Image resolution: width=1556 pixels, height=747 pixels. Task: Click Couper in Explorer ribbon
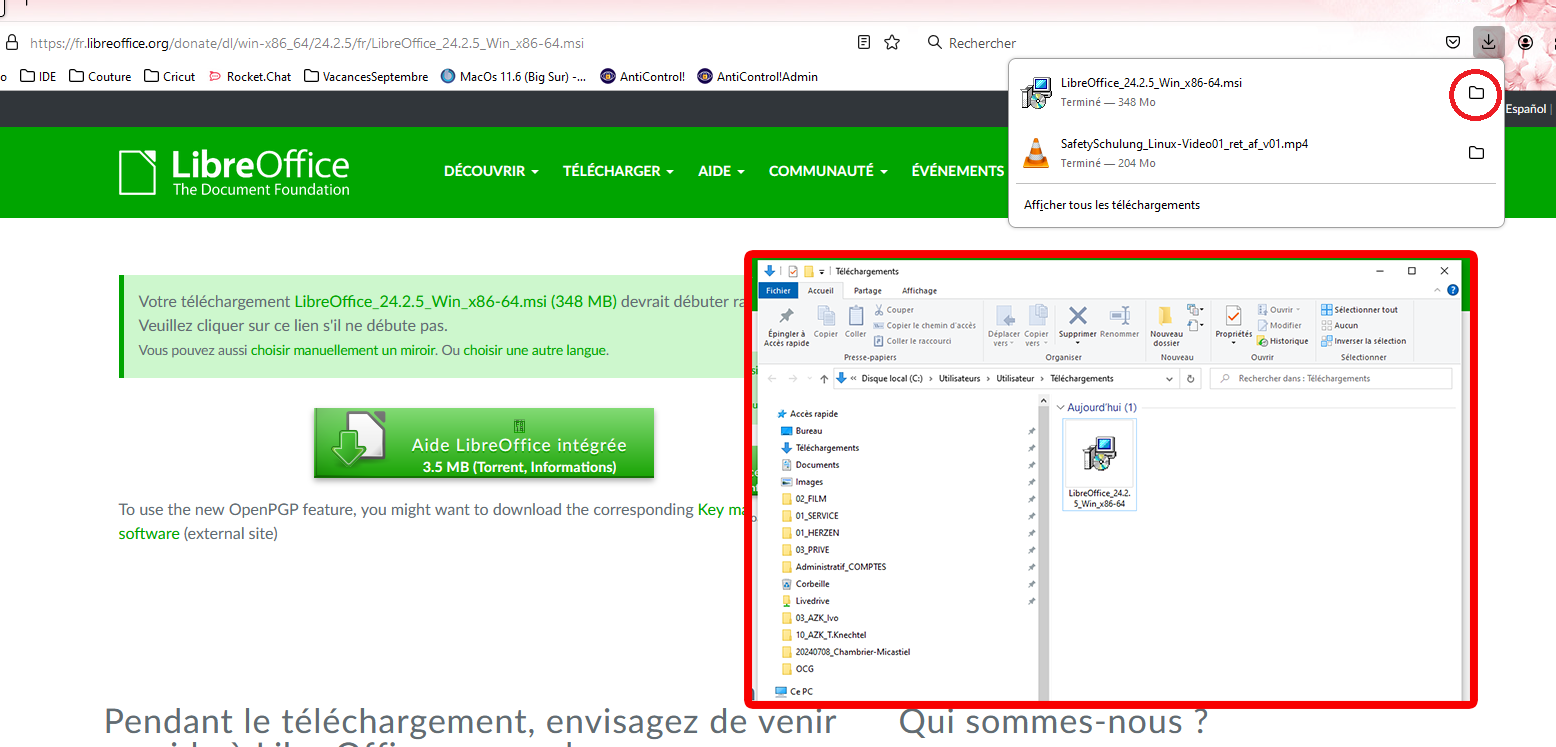coord(894,310)
